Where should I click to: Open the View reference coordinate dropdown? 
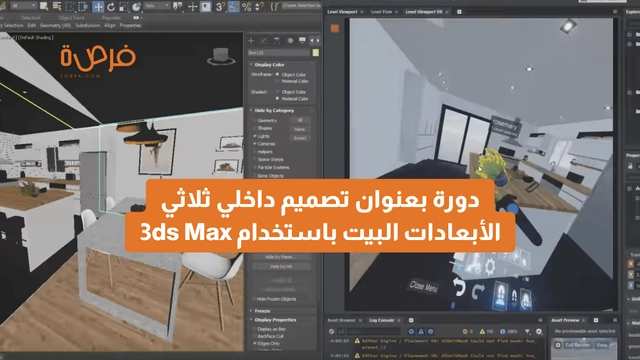point(157,6)
